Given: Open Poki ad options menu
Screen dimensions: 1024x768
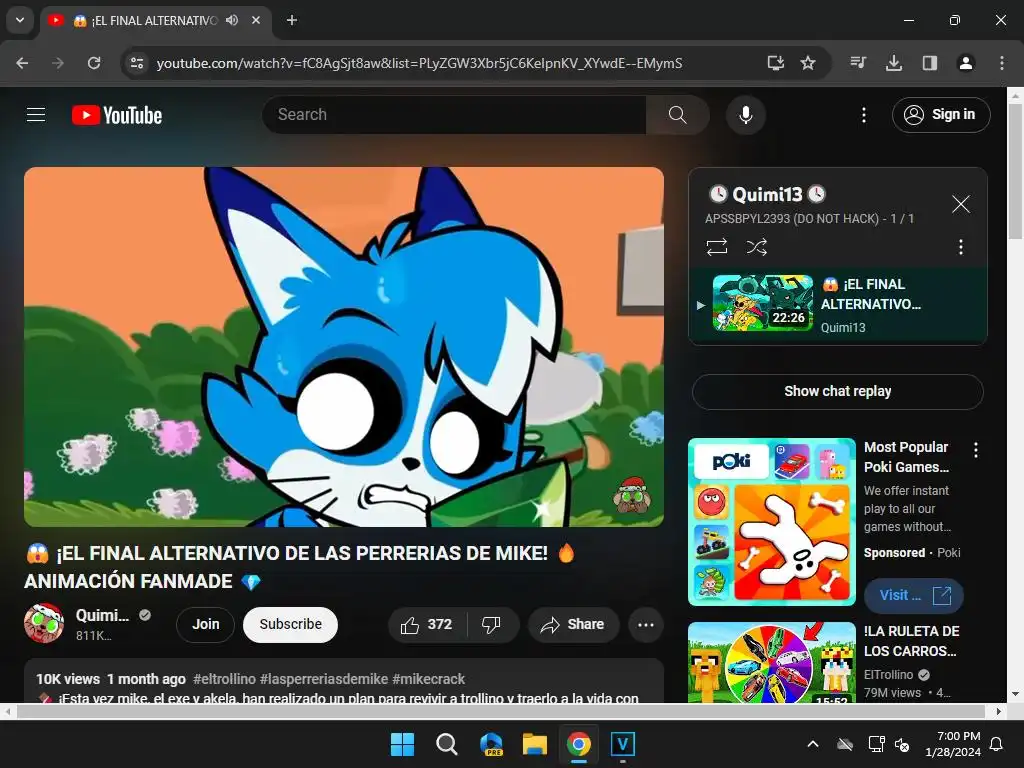Looking at the screenshot, I should 976,450.
